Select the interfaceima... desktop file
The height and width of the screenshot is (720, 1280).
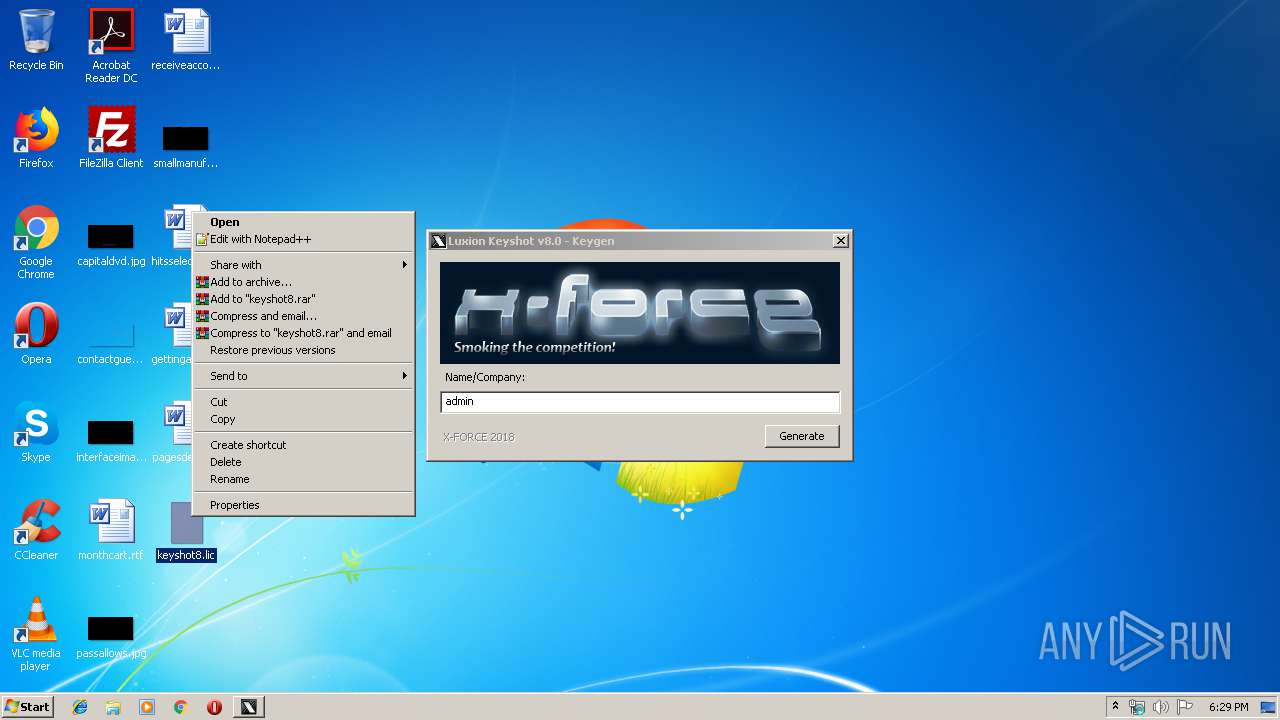(111, 441)
